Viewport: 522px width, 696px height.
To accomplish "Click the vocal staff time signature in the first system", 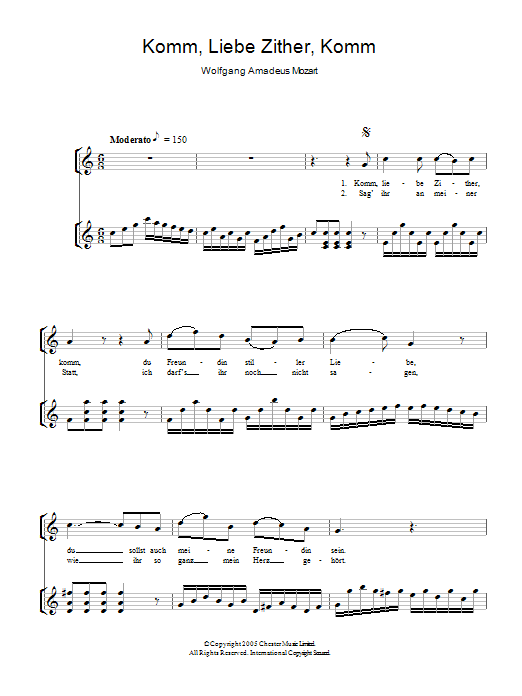I will 102,161.
